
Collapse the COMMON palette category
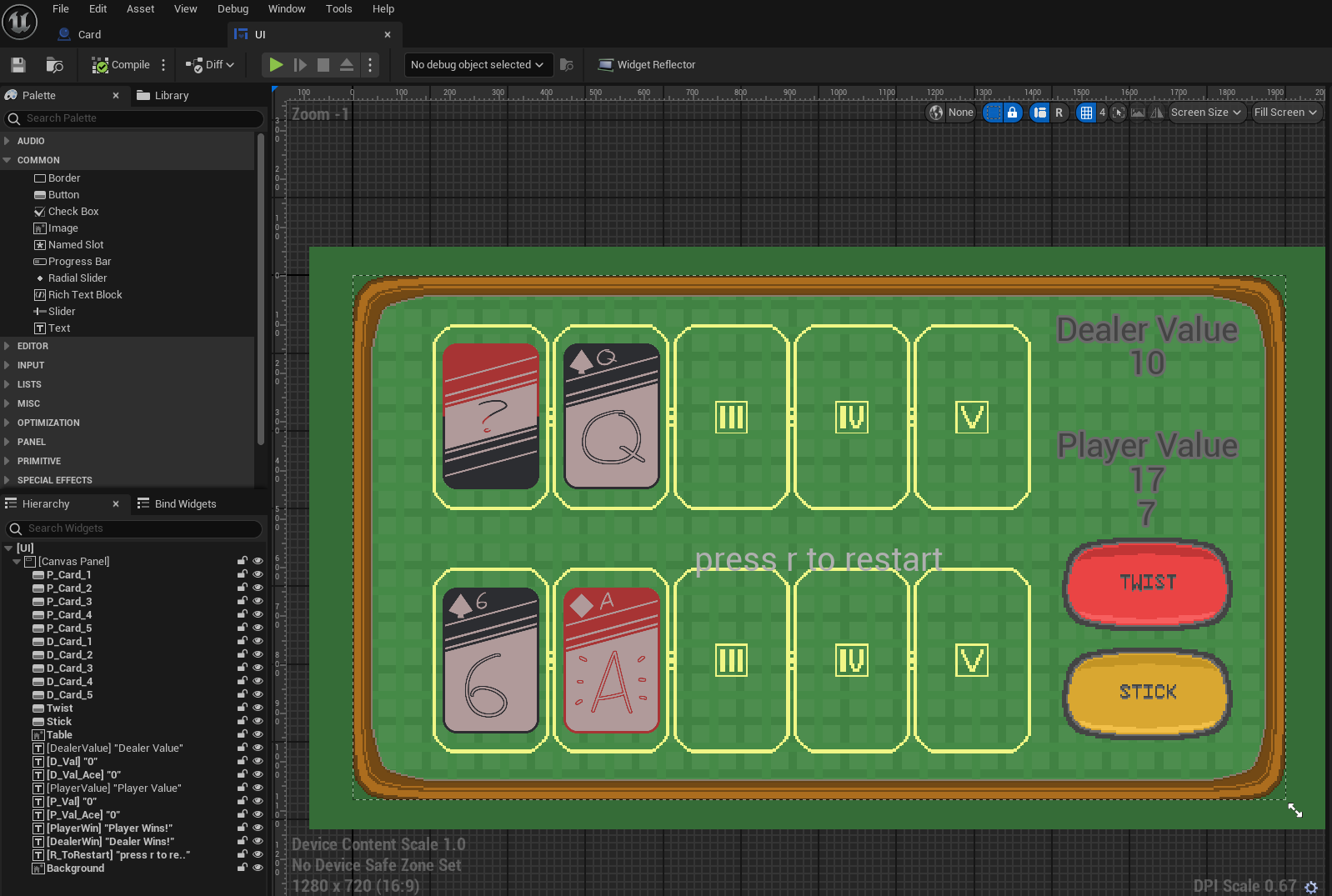click(8, 160)
